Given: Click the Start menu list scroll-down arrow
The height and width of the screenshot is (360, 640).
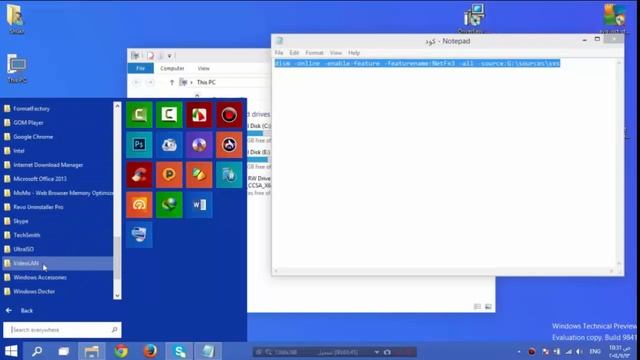Looking at the screenshot, I should point(118,296).
